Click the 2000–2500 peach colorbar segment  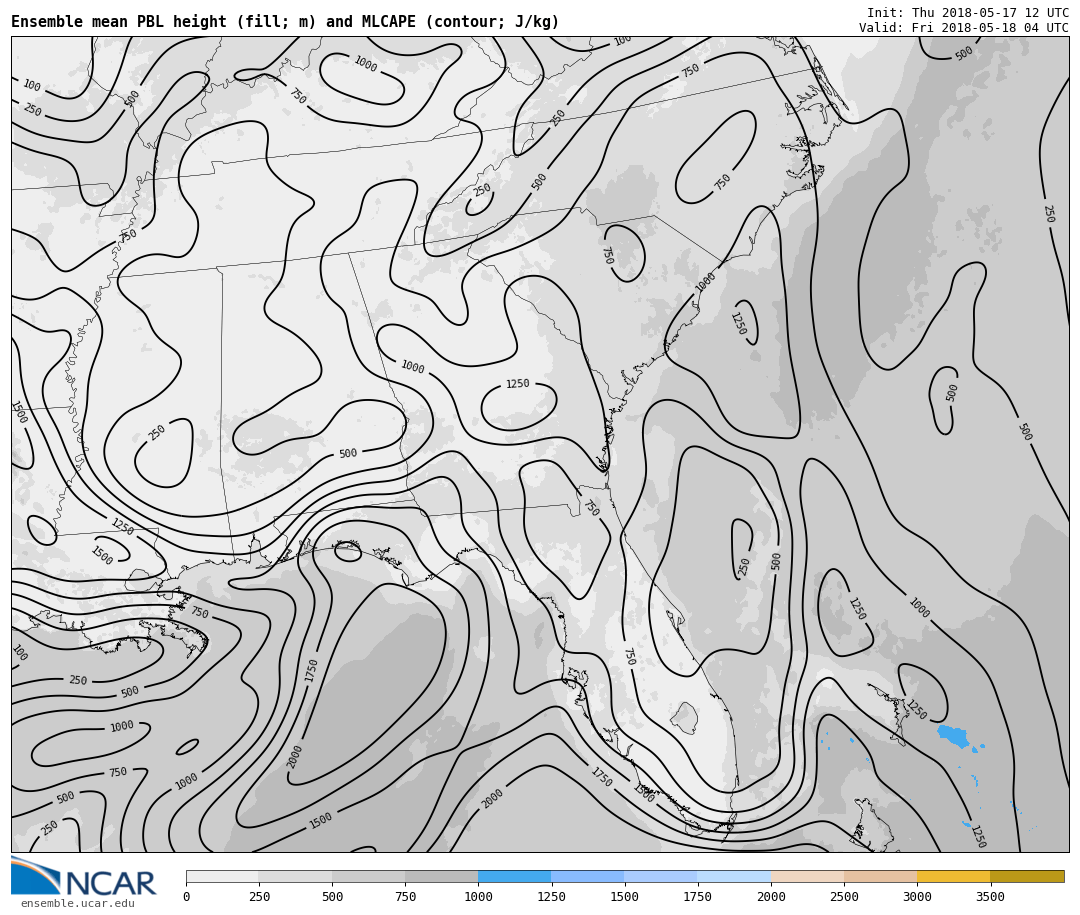[807, 876]
